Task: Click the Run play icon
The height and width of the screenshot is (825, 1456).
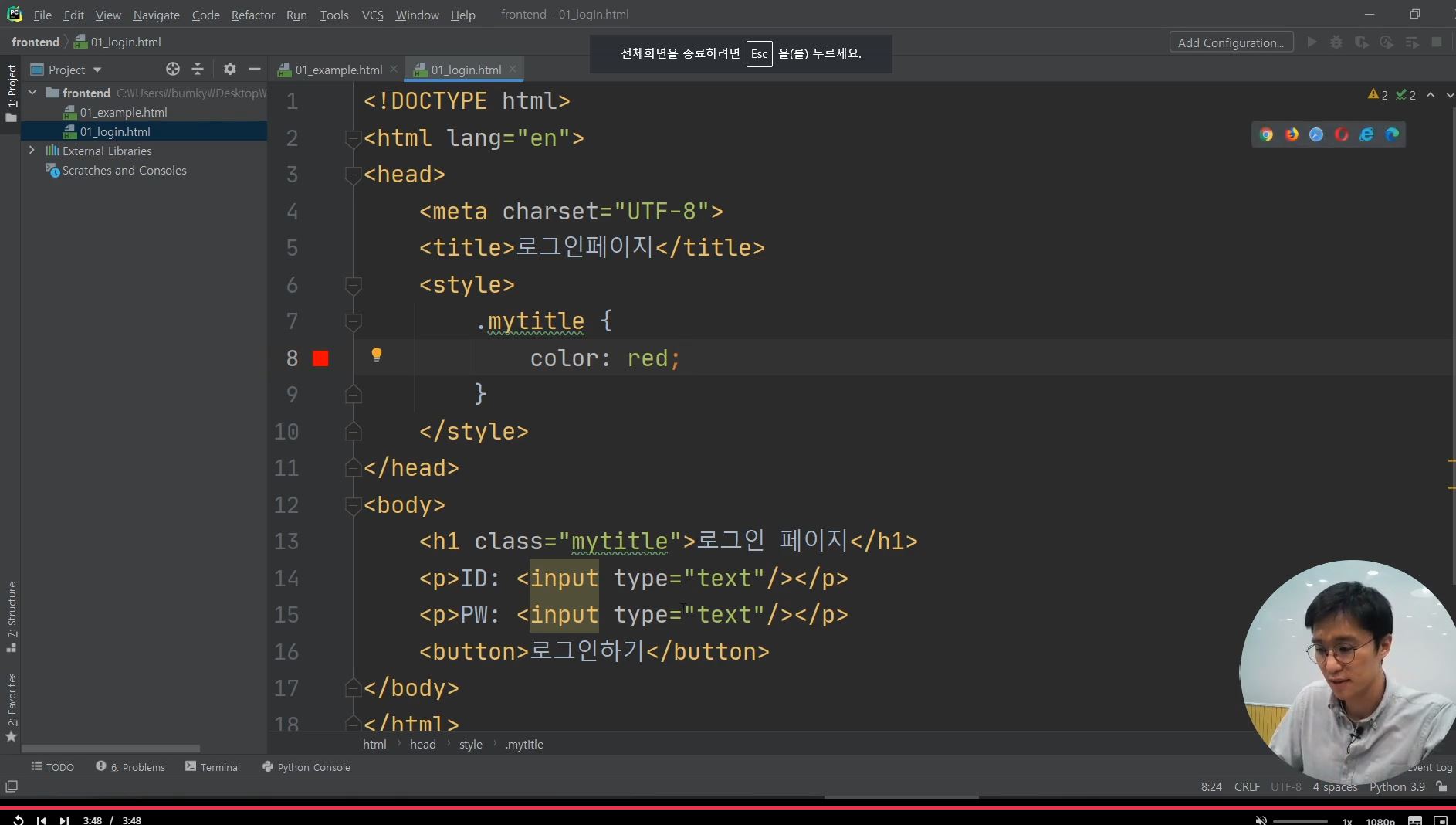Action: pos(1312,42)
